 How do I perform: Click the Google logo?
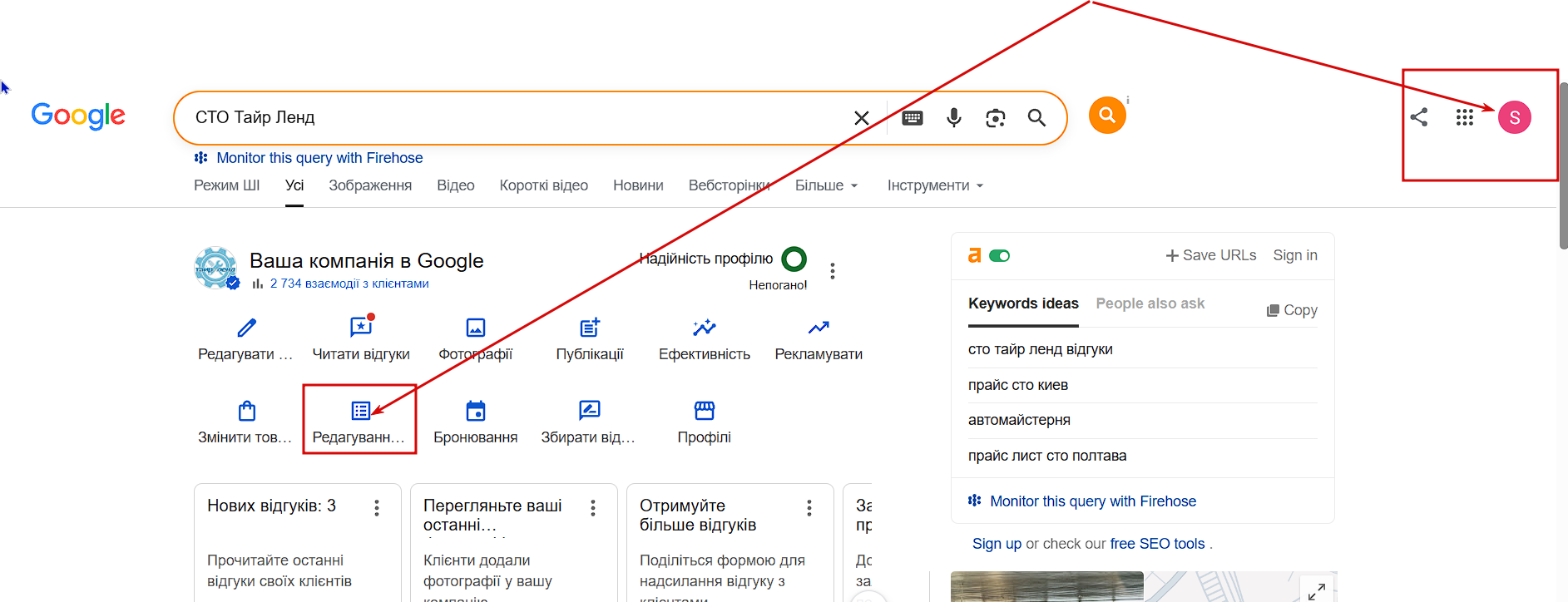point(78,116)
